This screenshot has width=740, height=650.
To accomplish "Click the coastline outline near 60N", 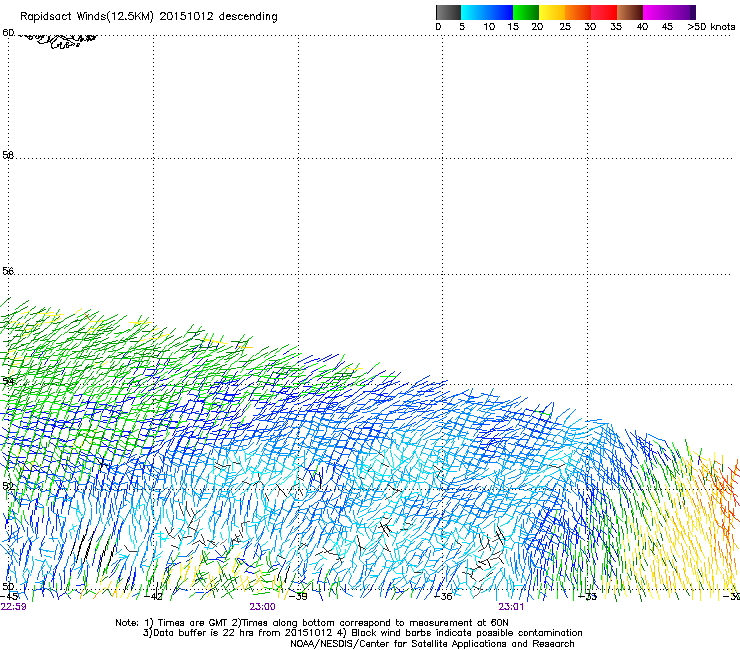I will coord(59,41).
